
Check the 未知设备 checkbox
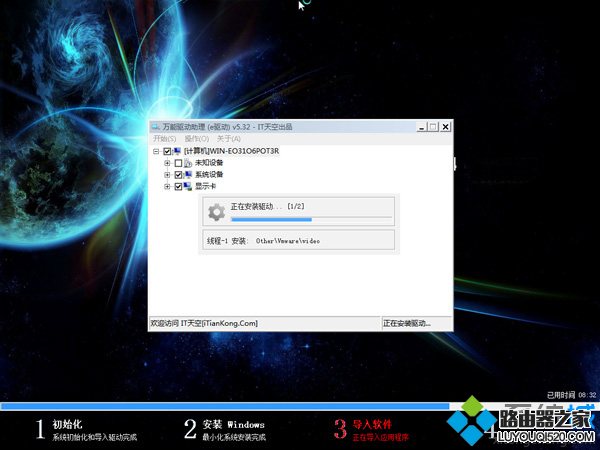pyautogui.click(x=178, y=163)
